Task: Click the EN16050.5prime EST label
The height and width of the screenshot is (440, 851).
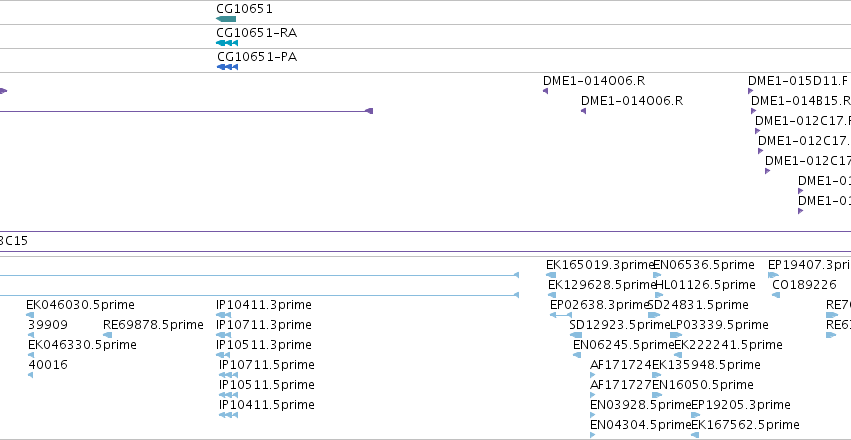Action: (x=703, y=385)
